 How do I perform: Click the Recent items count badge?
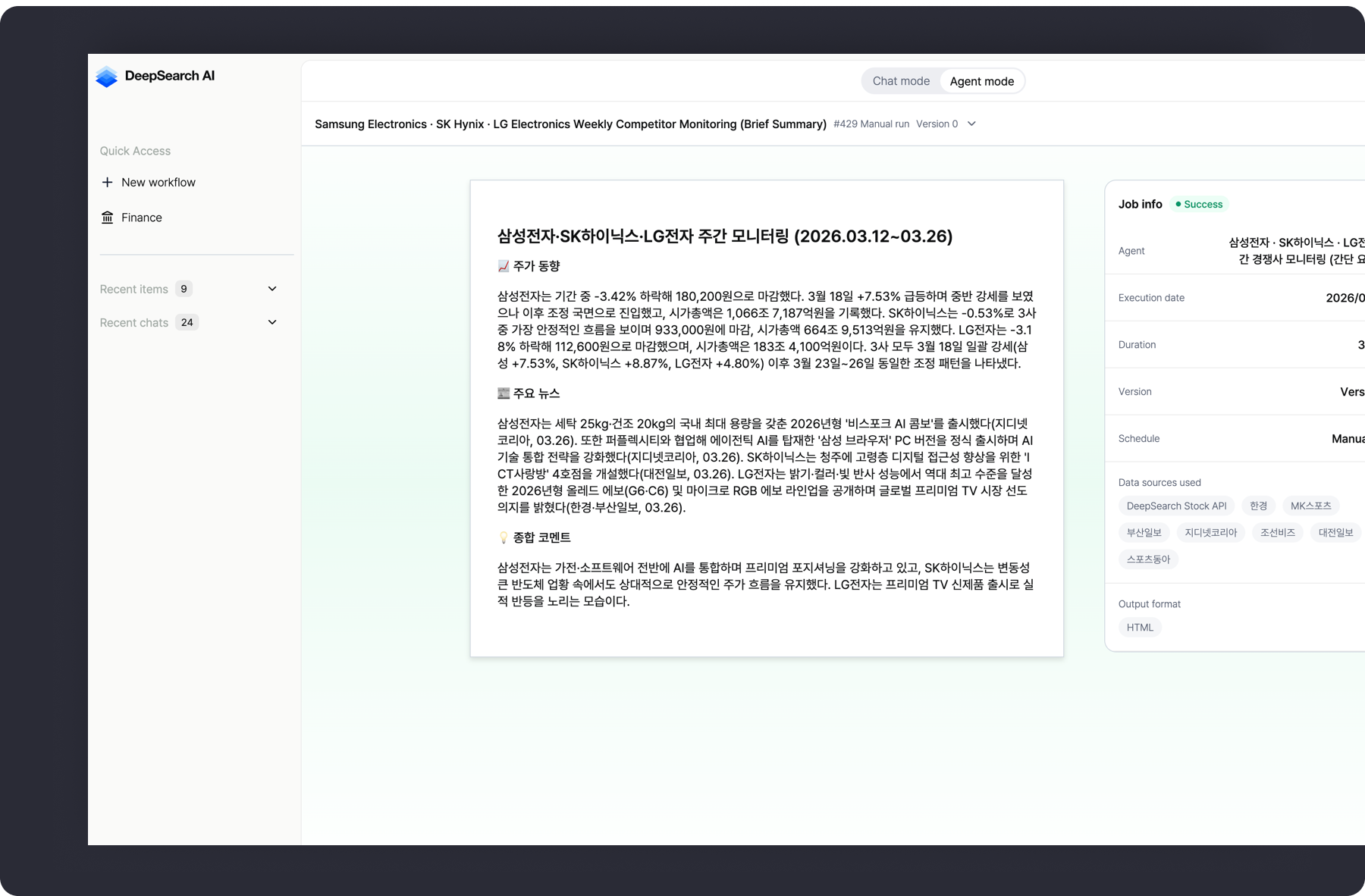click(x=184, y=289)
